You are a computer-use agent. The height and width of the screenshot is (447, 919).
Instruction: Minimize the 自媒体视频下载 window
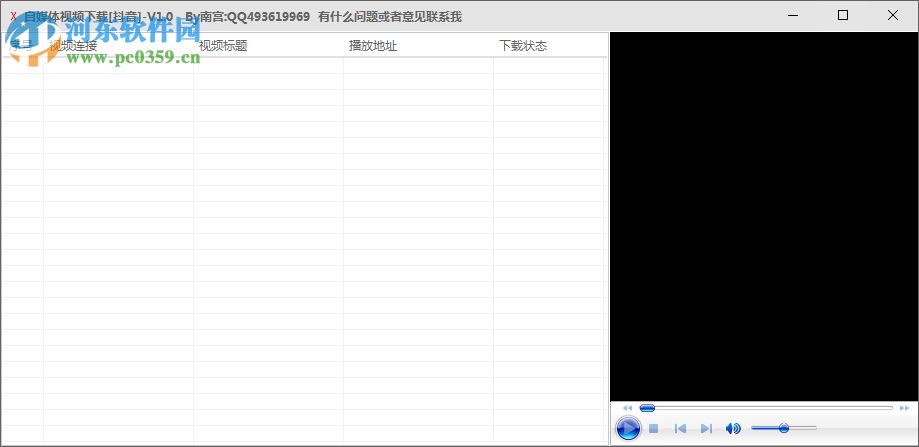[x=793, y=16]
